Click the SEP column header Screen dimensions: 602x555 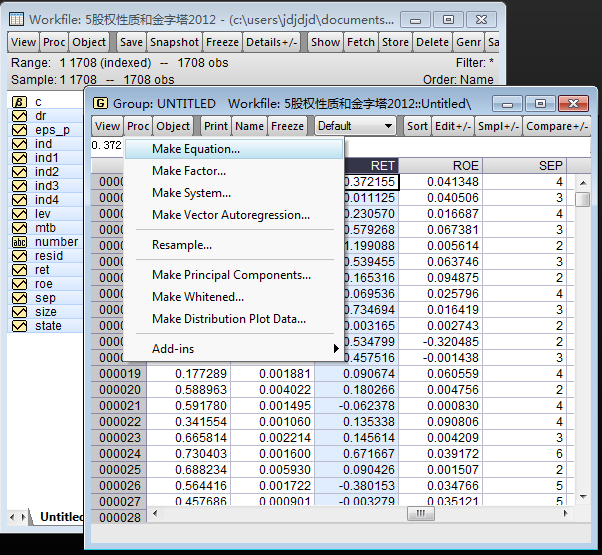tap(524, 165)
